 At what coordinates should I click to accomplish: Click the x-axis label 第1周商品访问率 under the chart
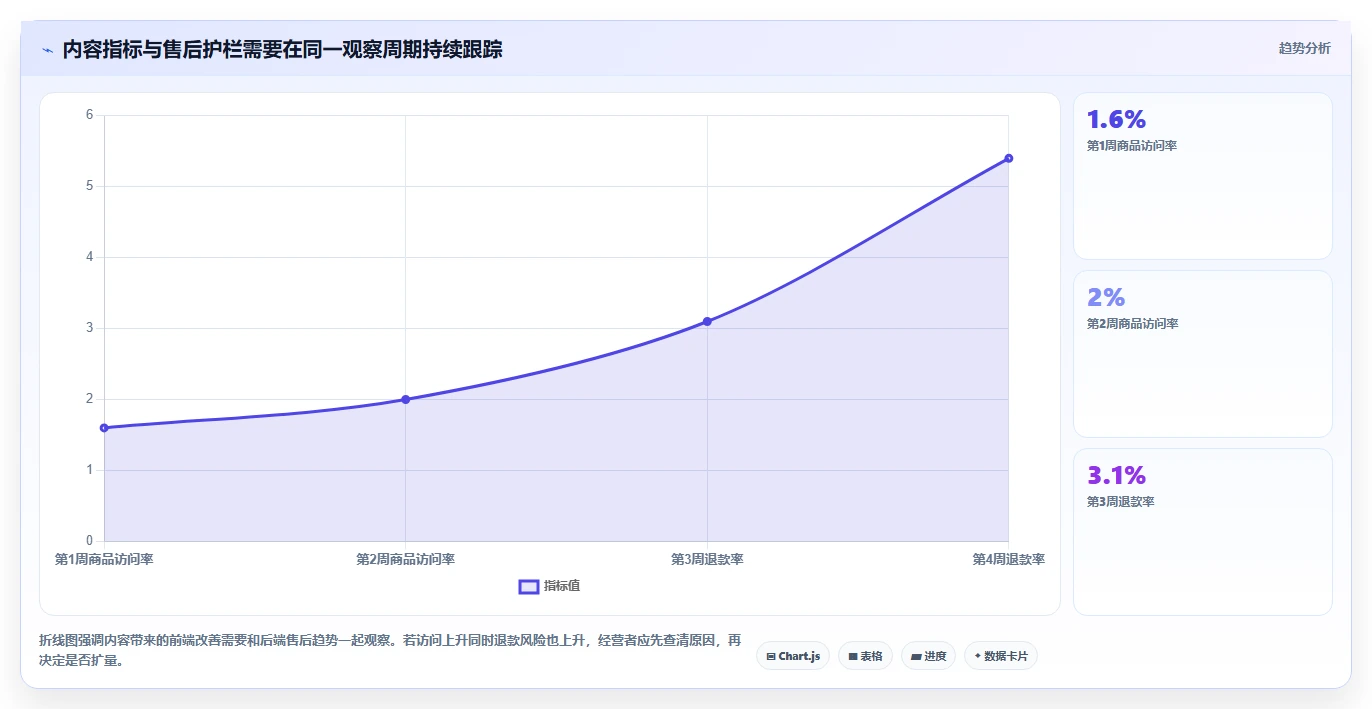point(104,559)
